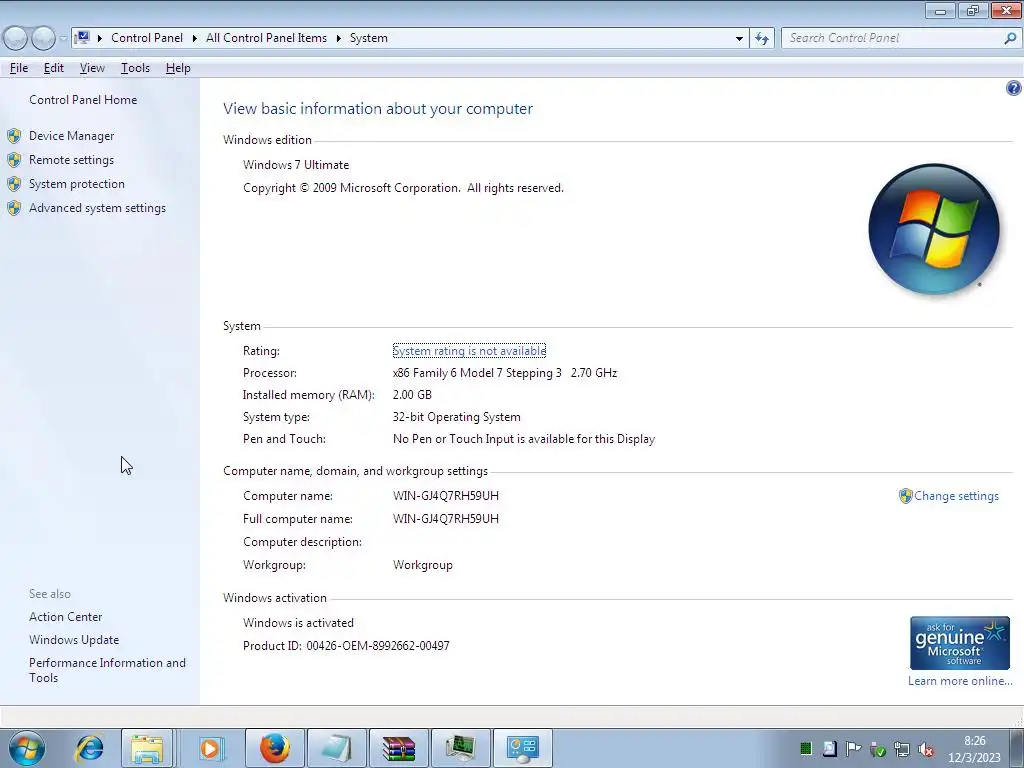Expand arrow before Control Panel breadcrumb
The width and height of the screenshot is (1024, 768).
[100, 39]
